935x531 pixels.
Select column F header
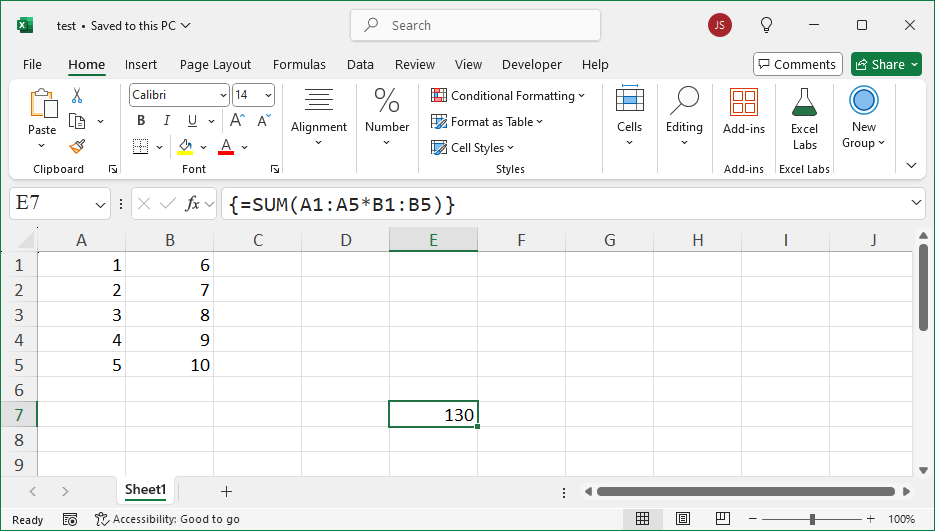pyautogui.click(x=521, y=240)
